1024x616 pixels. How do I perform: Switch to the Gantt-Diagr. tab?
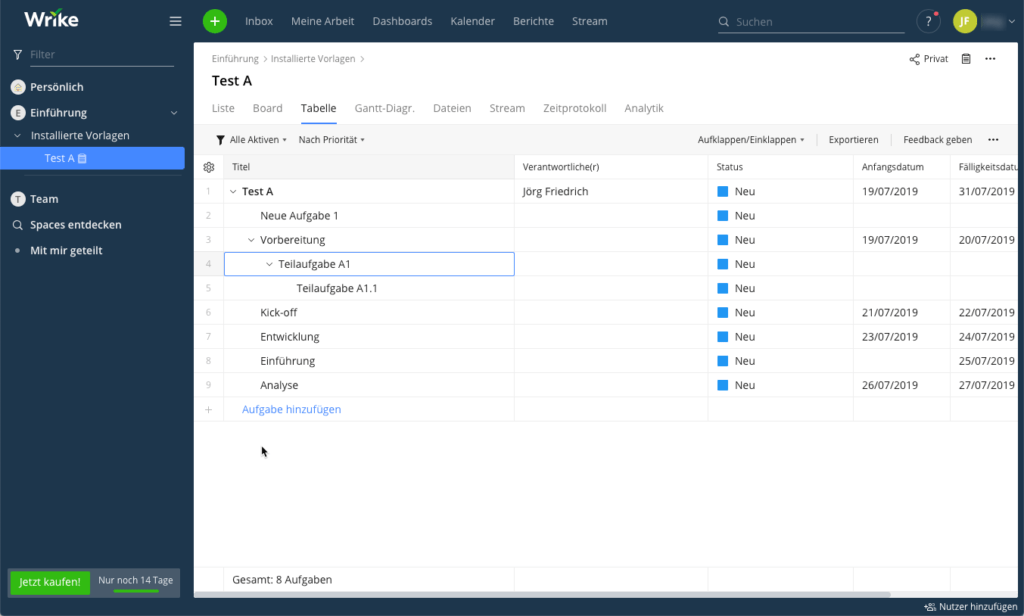(384, 108)
